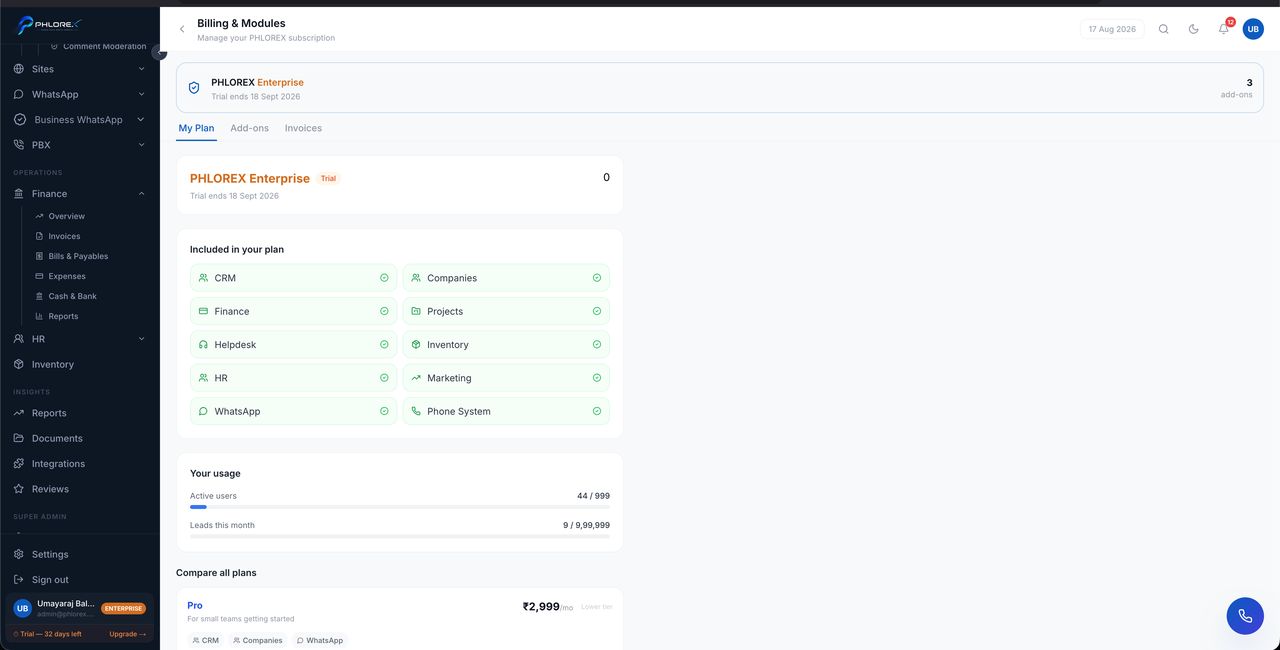Viewport: 1280px width, 650px height.
Task: Click the check mark on the HR module
Action: 384,378
